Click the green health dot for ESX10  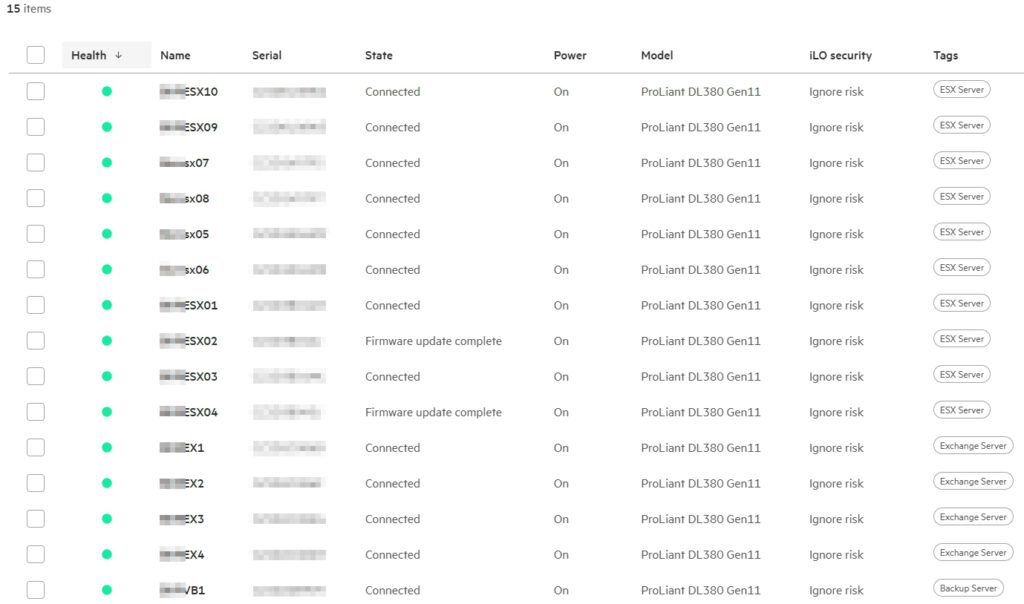click(107, 92)
